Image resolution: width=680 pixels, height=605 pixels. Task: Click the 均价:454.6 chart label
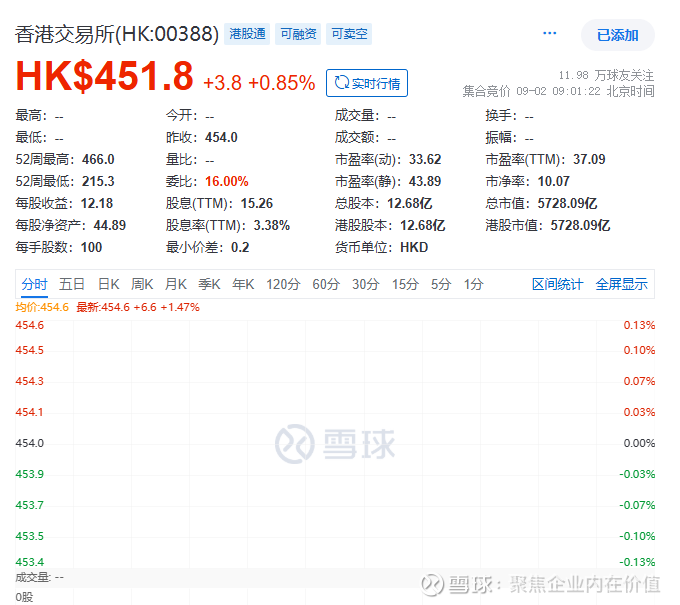(42, 307)
